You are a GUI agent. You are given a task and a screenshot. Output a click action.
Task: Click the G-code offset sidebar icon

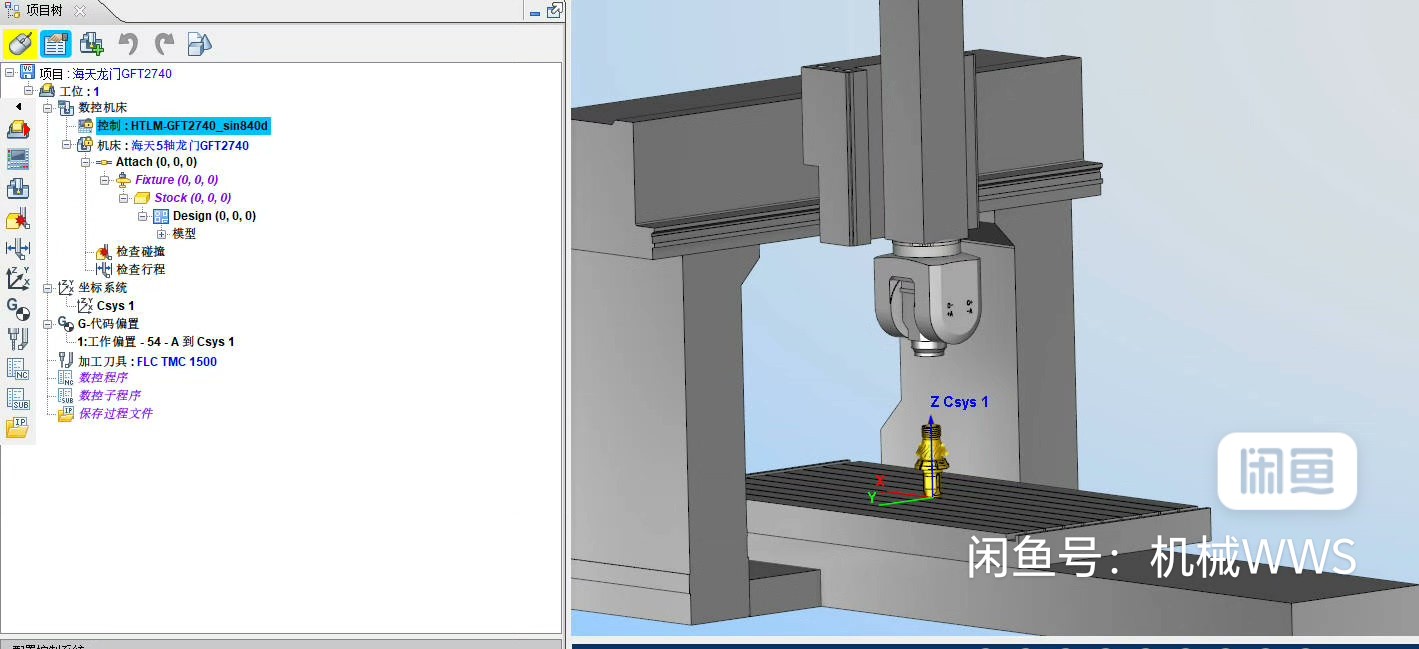(18, 311)
